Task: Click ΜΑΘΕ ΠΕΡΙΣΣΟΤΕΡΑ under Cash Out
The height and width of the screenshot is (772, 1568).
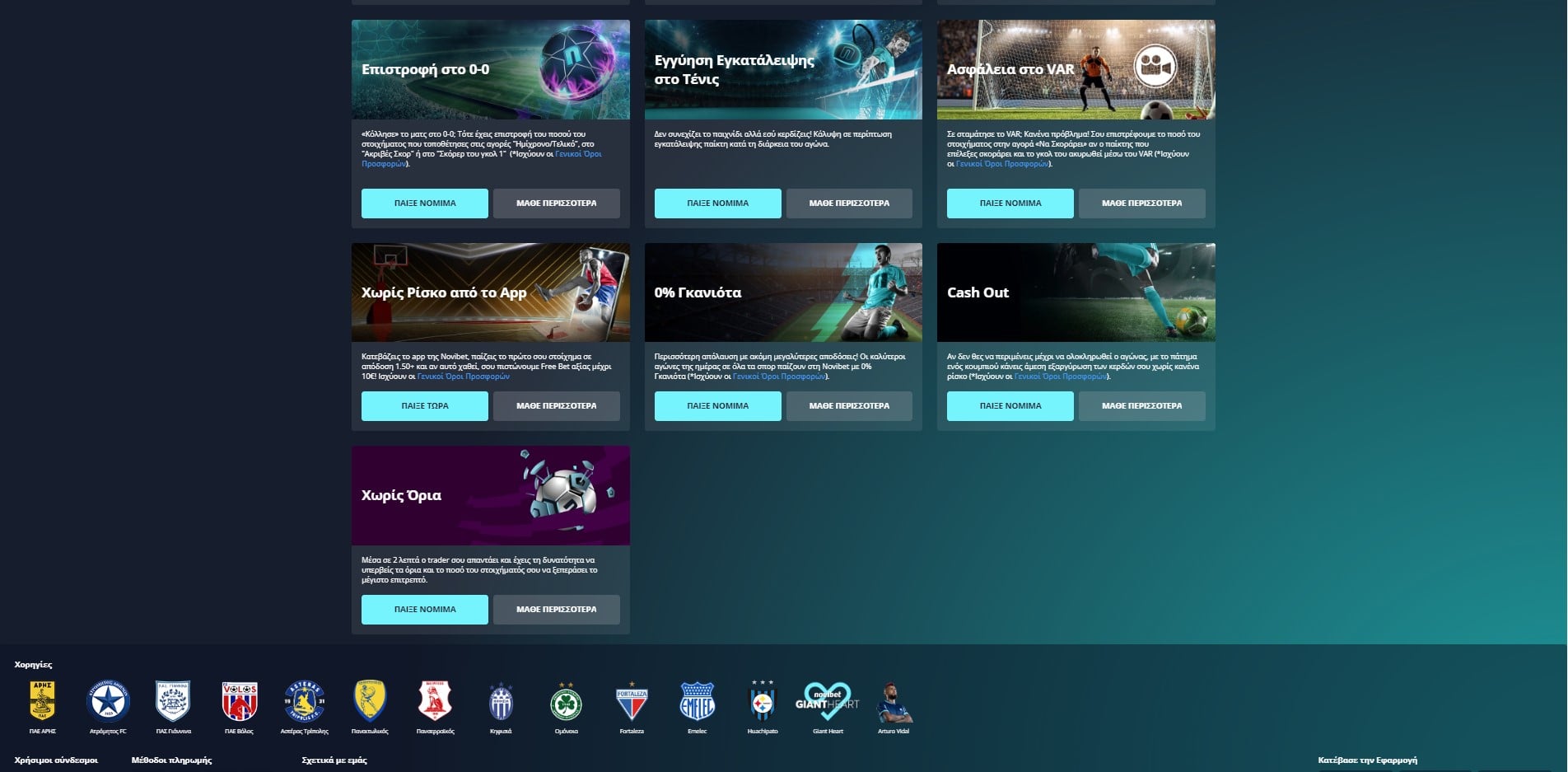Action: [x=1142, y=406]
